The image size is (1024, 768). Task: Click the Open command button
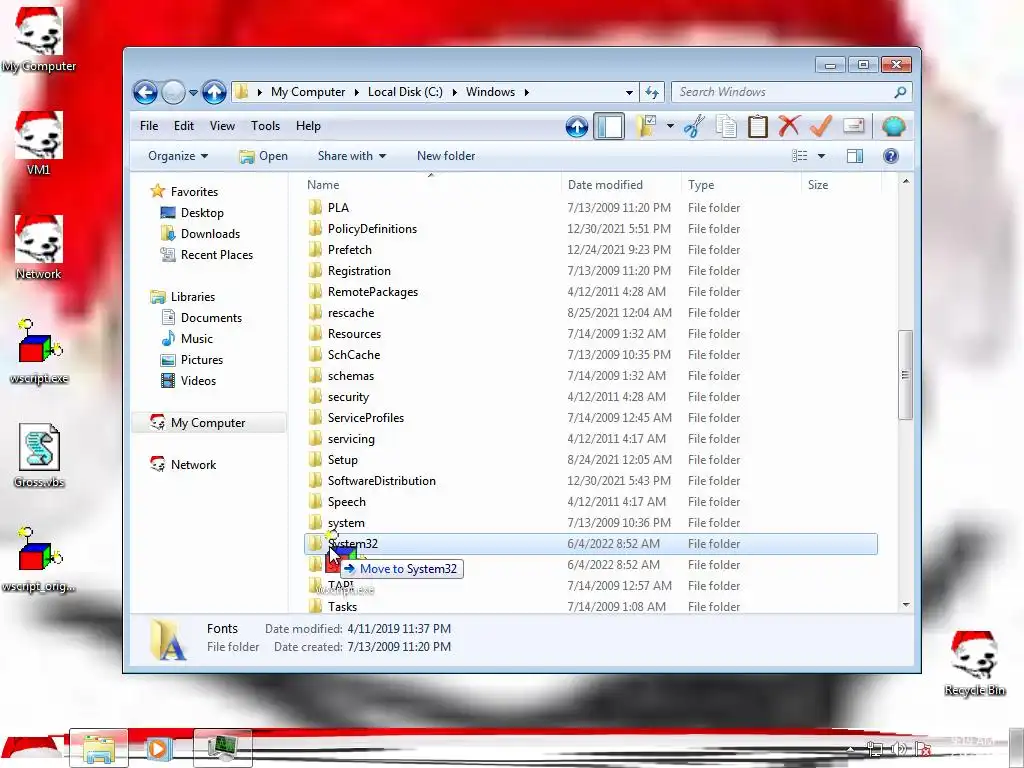pos(263,156)
